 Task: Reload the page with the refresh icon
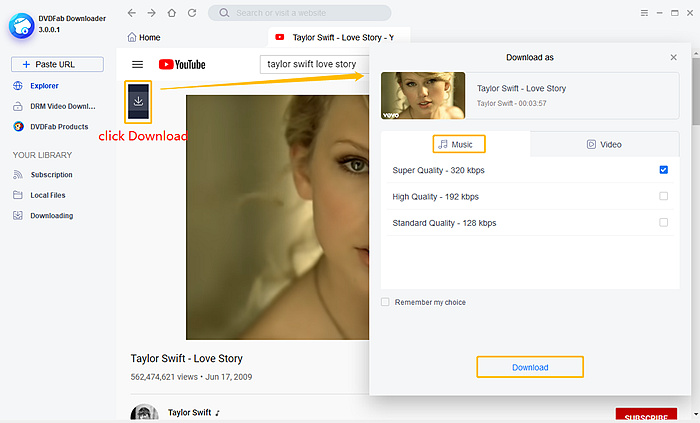[x=192, y=13]
